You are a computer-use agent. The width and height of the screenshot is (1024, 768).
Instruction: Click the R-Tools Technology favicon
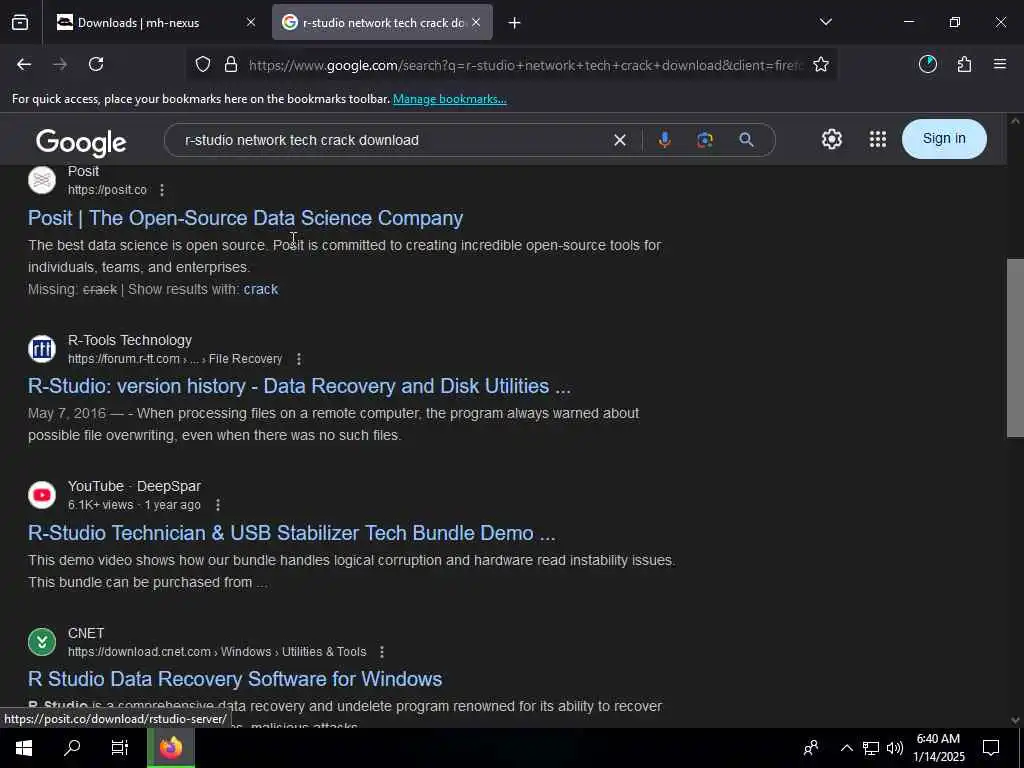tap(42, 349)
